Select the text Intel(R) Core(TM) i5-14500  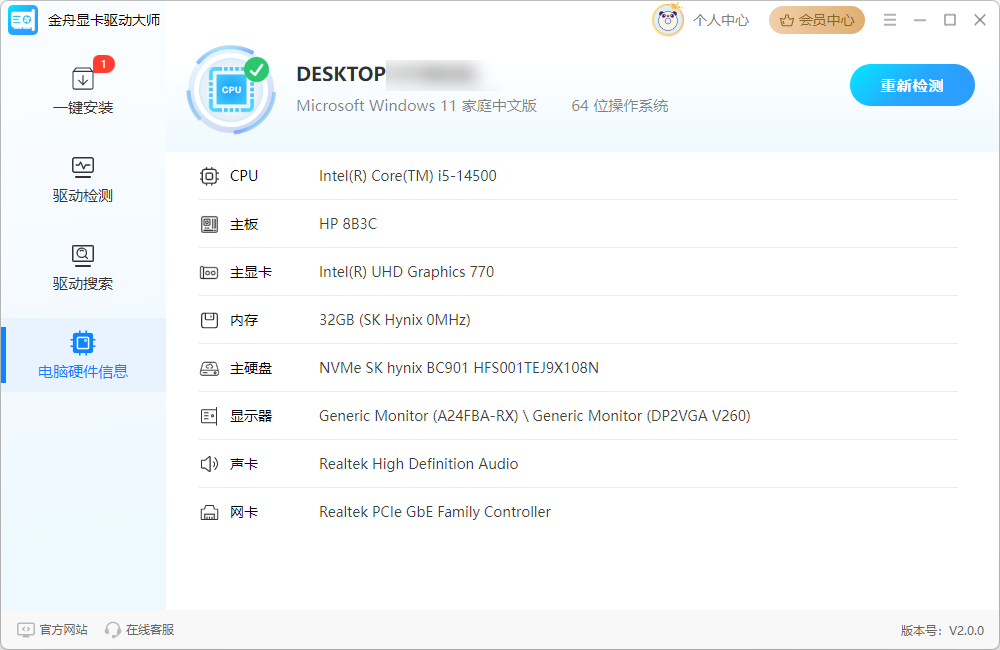click(x=408, y=176)
